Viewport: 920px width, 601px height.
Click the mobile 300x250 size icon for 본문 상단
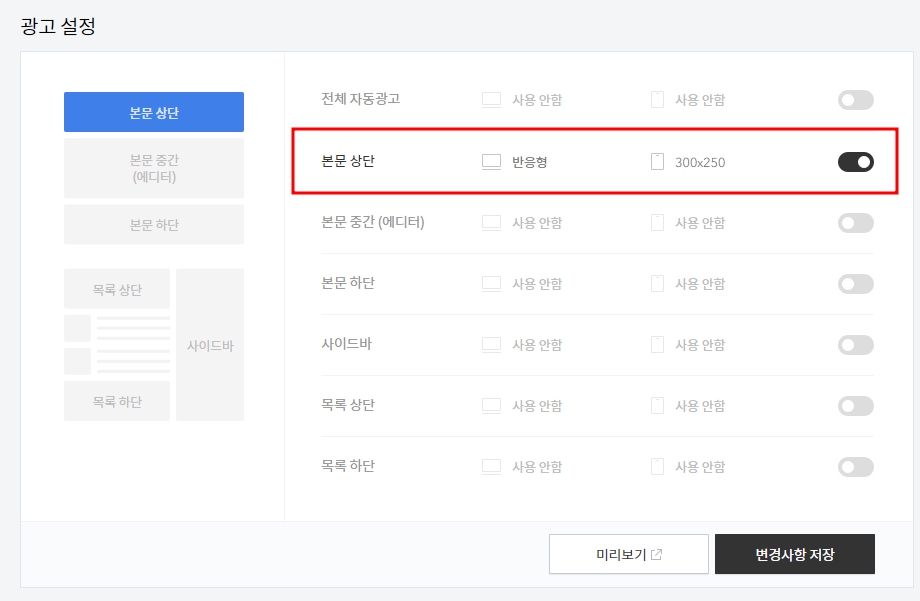pos(657,161)
